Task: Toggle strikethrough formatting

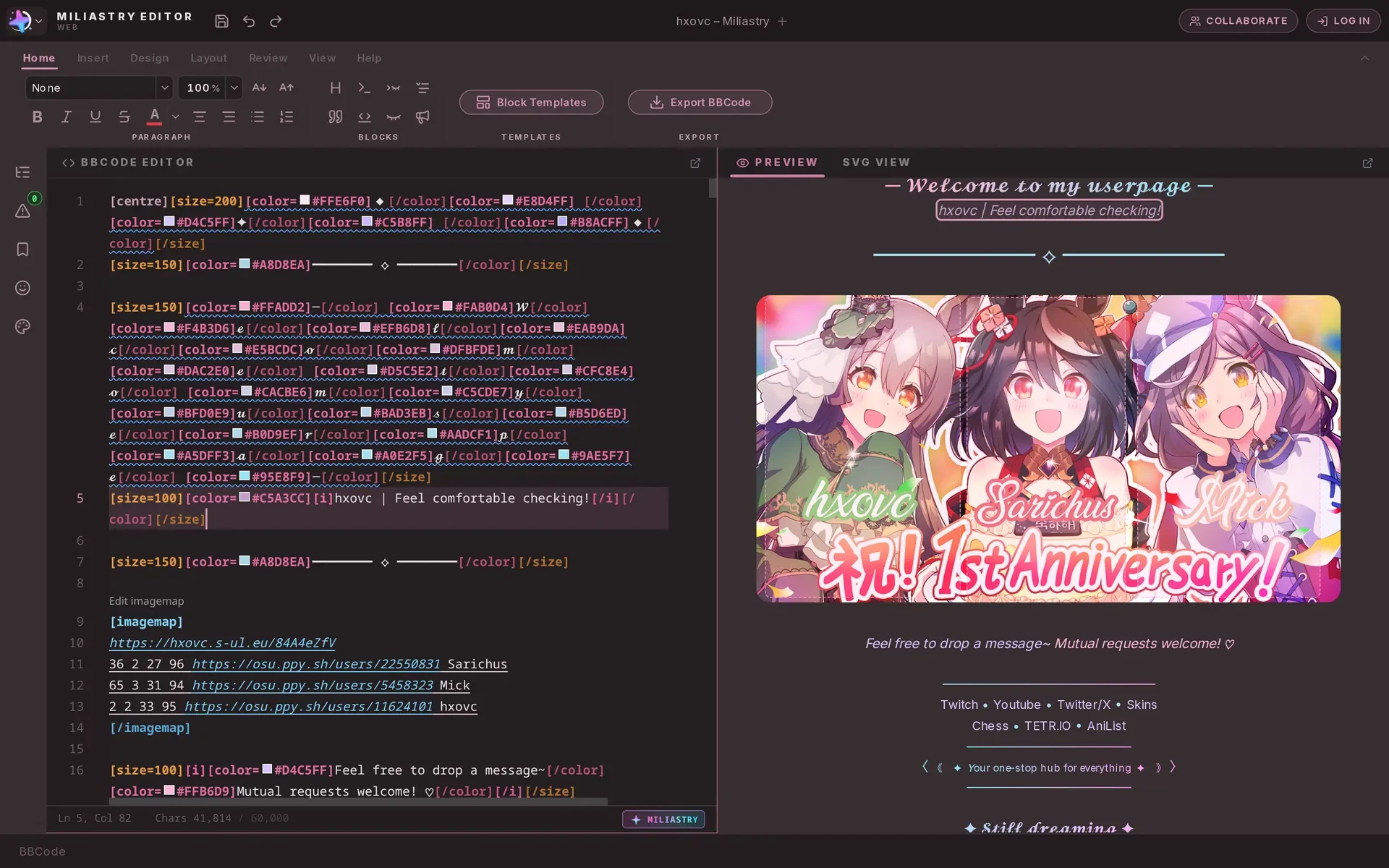Action: 124,116
